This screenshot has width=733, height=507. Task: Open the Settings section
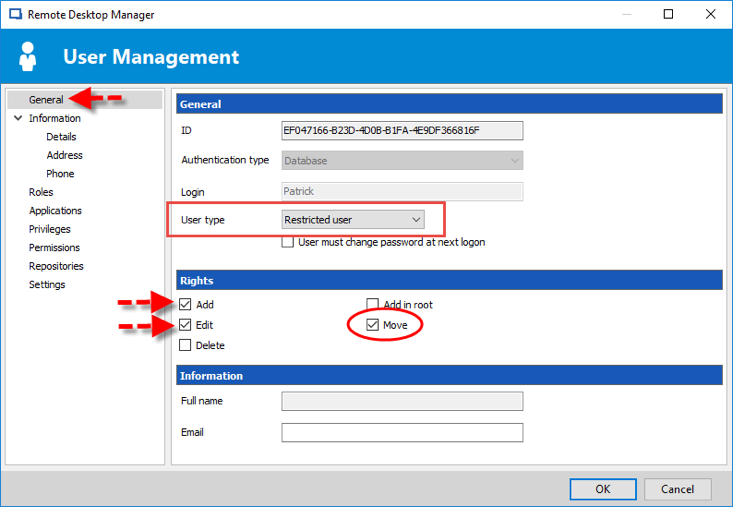(47, 285)
